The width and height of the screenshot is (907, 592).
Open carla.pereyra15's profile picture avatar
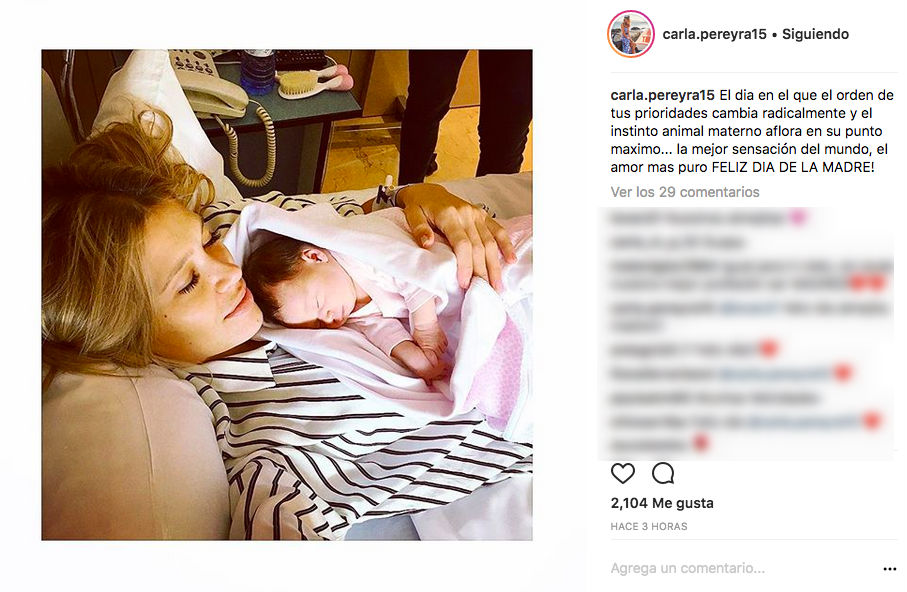tap(631, 34)
